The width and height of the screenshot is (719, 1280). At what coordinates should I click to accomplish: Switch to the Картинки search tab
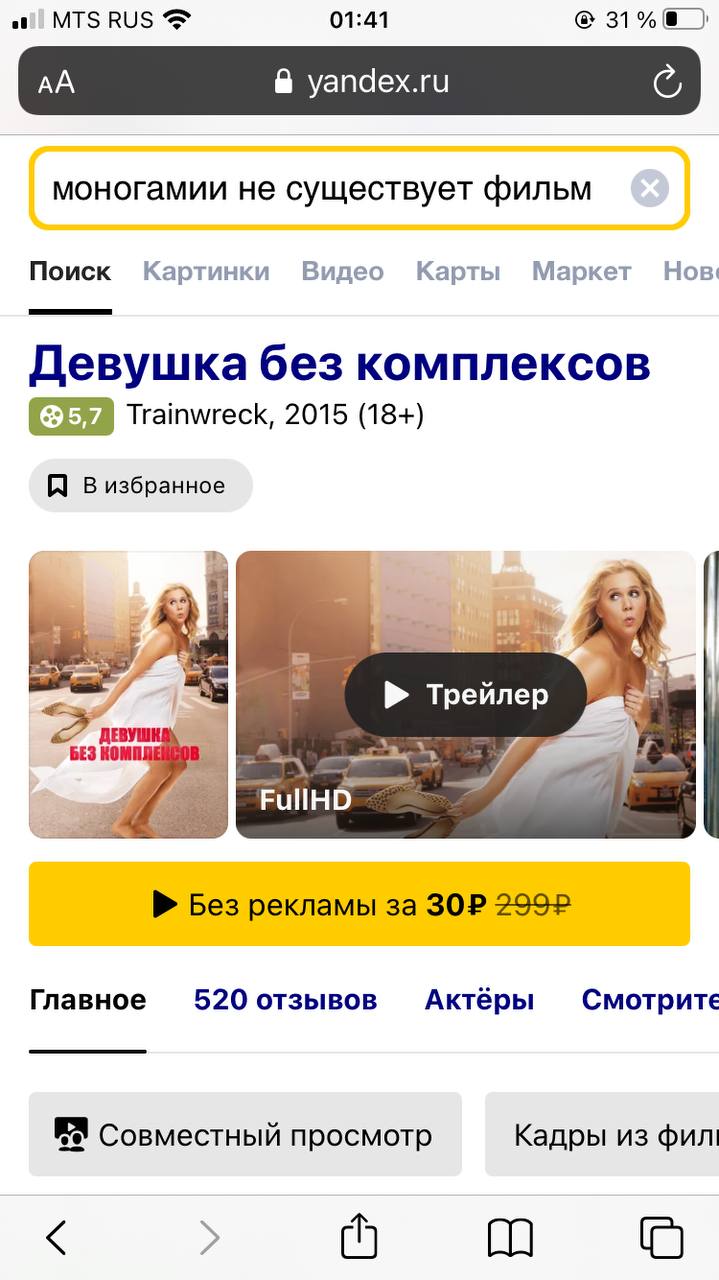click(206, 271)
